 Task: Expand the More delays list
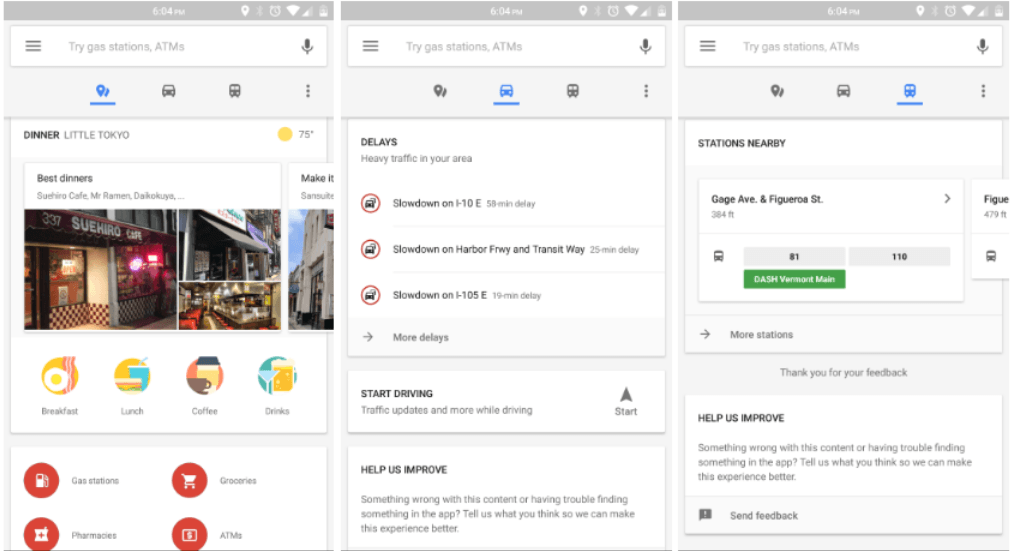pos(420,337)
